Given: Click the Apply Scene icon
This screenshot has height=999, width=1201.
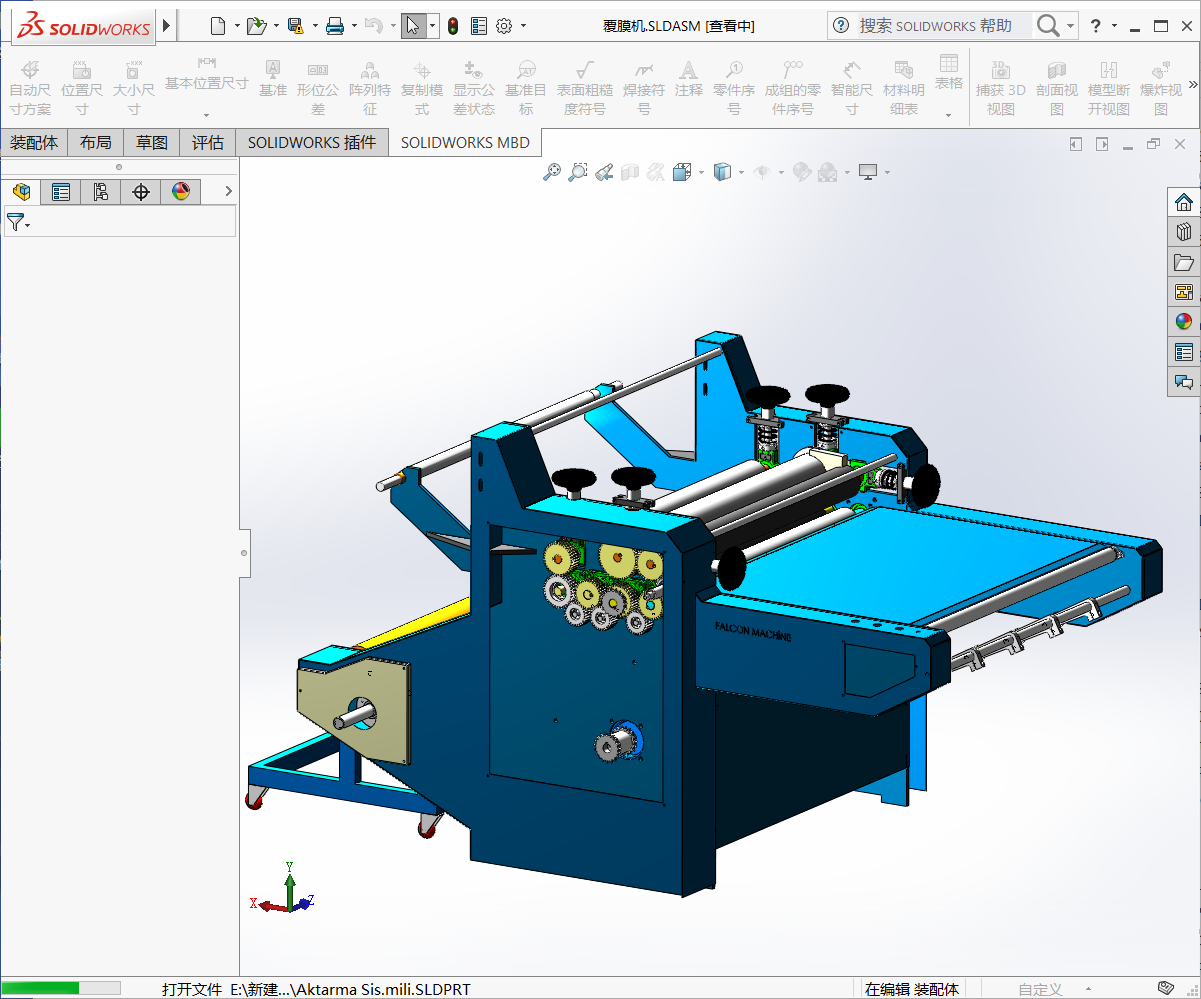Looking at the screenshot, I should (828, 172).
